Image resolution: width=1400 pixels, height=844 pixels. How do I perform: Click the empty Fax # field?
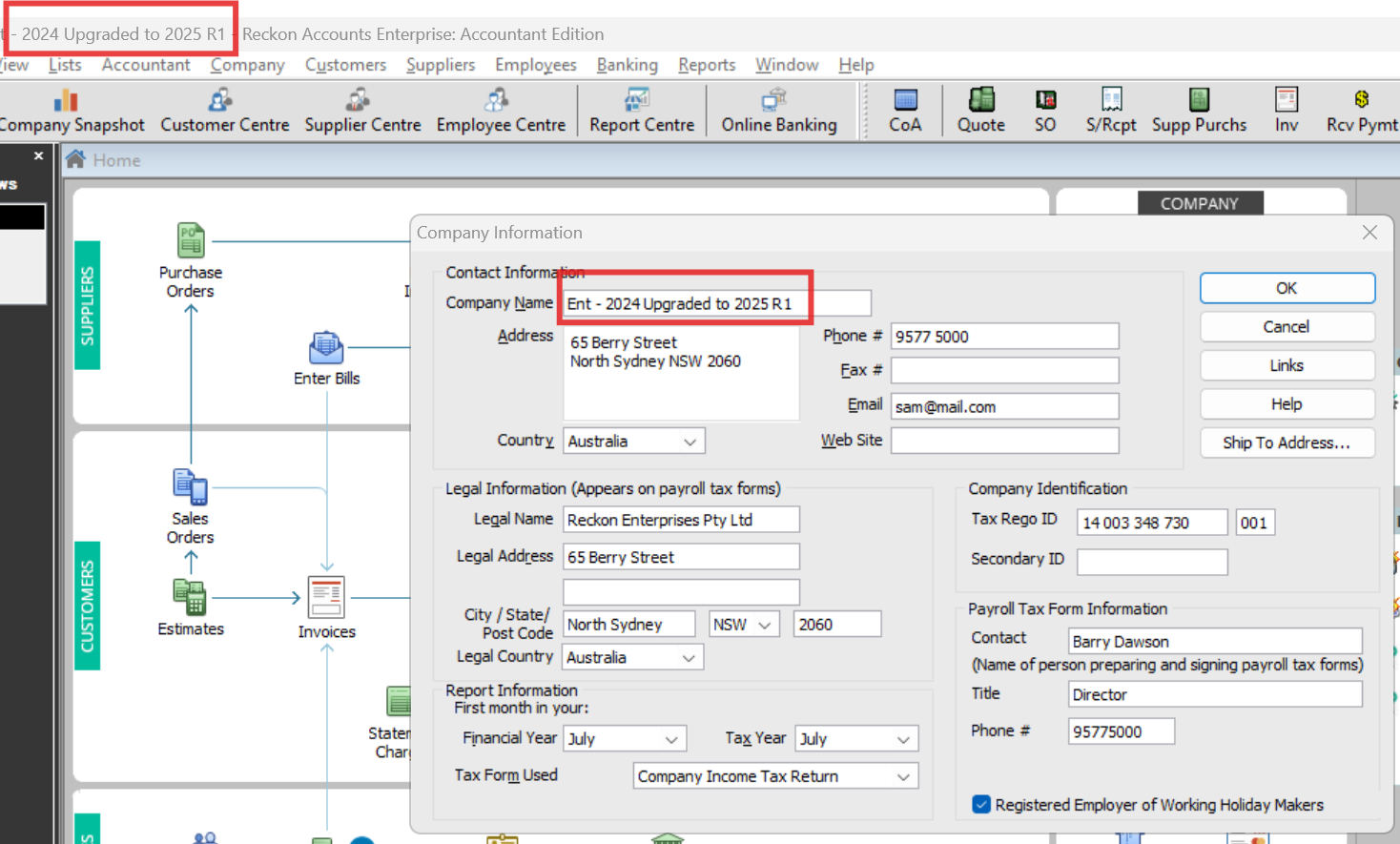tap(1004, 370)
